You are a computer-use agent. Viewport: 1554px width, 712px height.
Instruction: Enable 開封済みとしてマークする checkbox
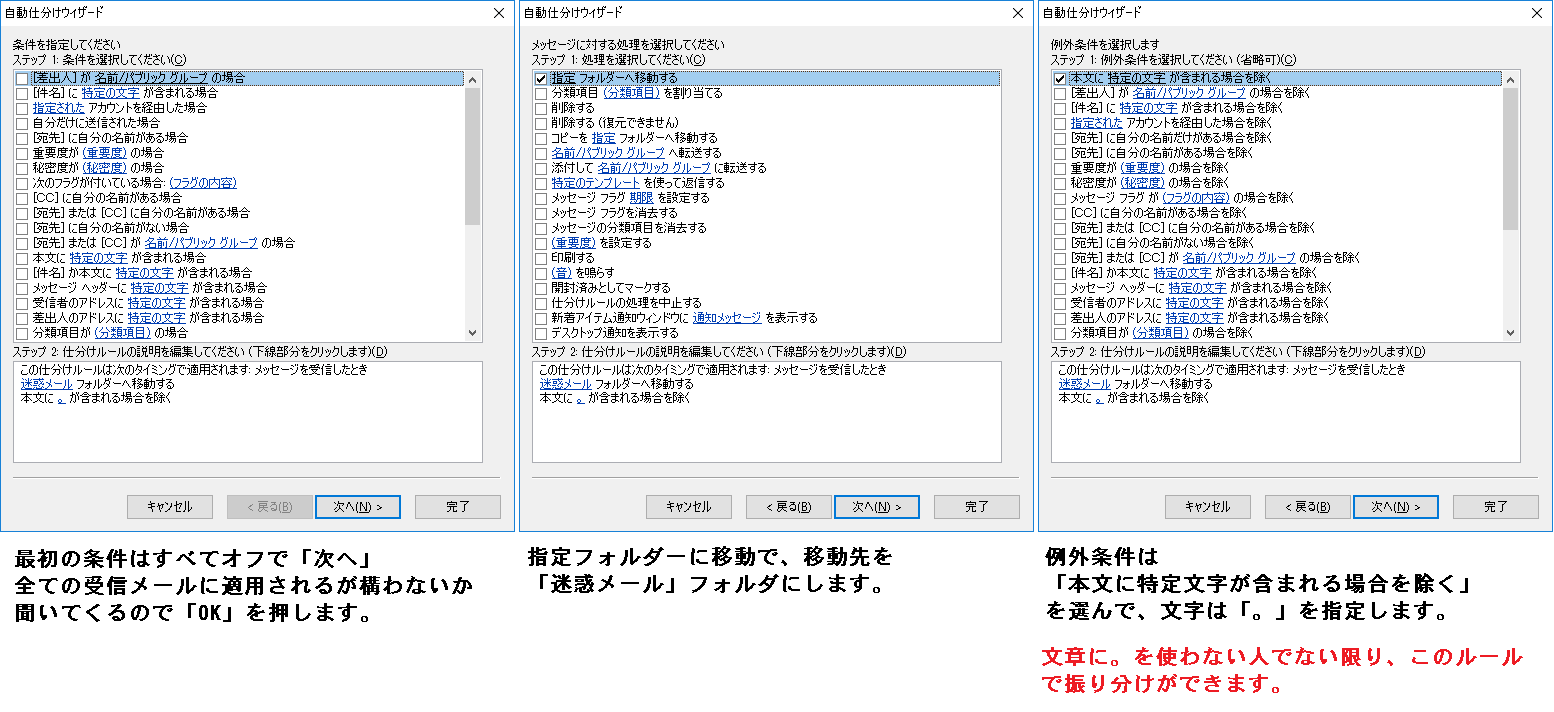(x=541, y=288)
